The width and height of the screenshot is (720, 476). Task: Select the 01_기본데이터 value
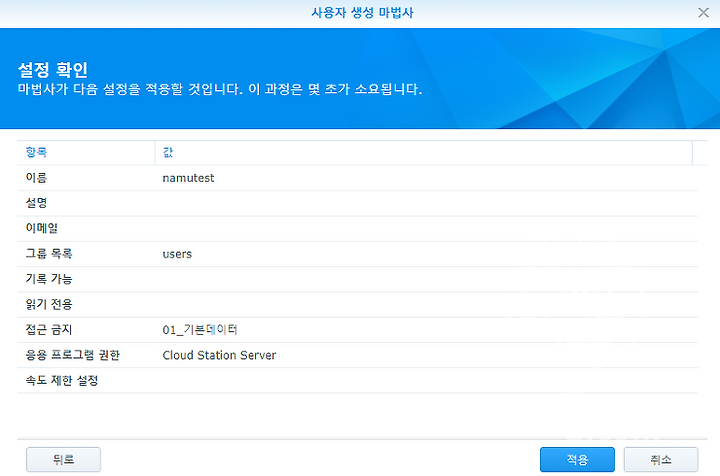click(x=200, y=330)
